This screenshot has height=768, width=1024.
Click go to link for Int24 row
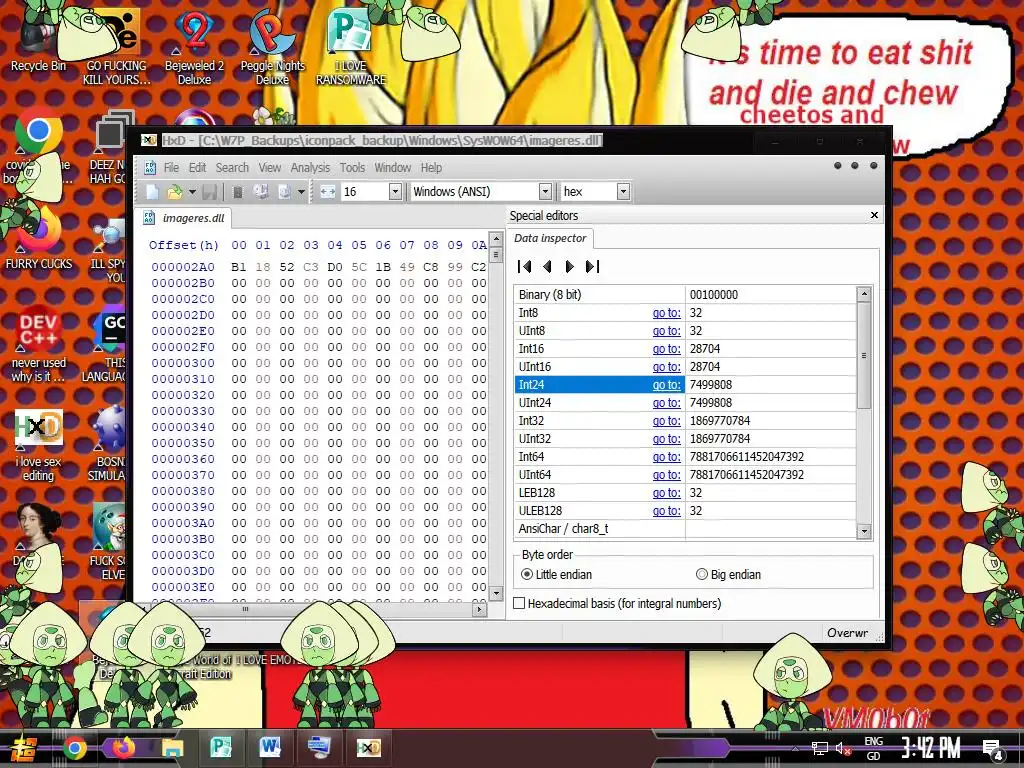pos(666,385)
